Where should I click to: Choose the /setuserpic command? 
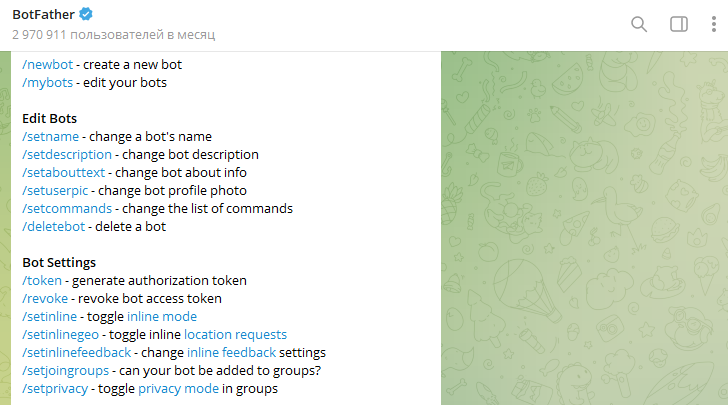pyautogui.click(x=55, y=191)
